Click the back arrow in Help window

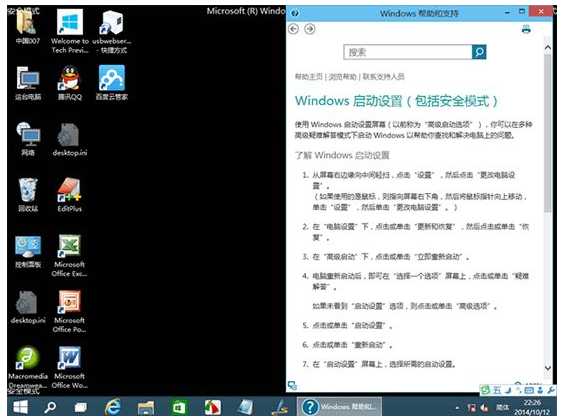(x=294, y=29)
